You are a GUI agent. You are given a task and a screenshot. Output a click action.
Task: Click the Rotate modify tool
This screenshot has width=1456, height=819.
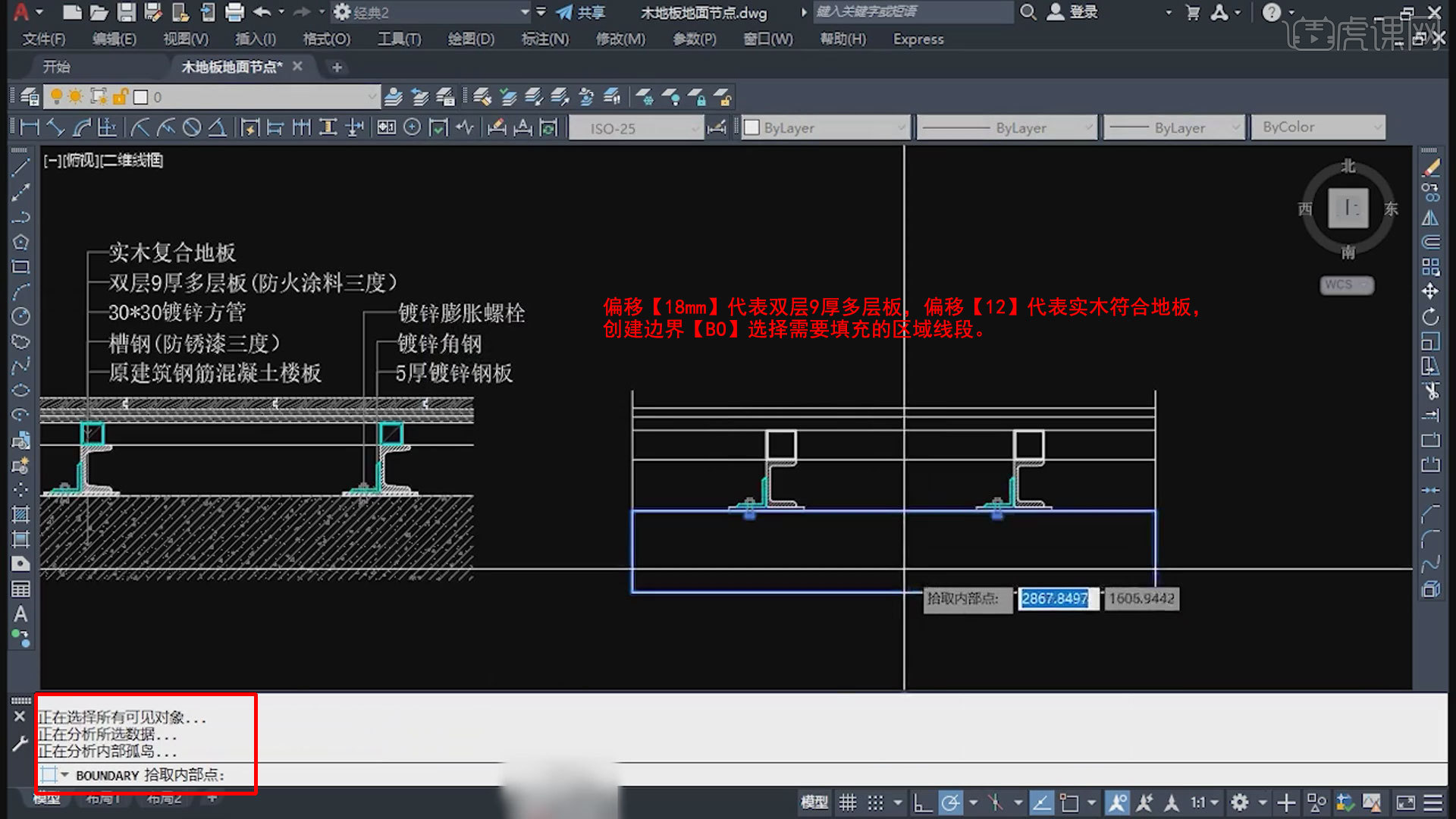pos(1430,316)
